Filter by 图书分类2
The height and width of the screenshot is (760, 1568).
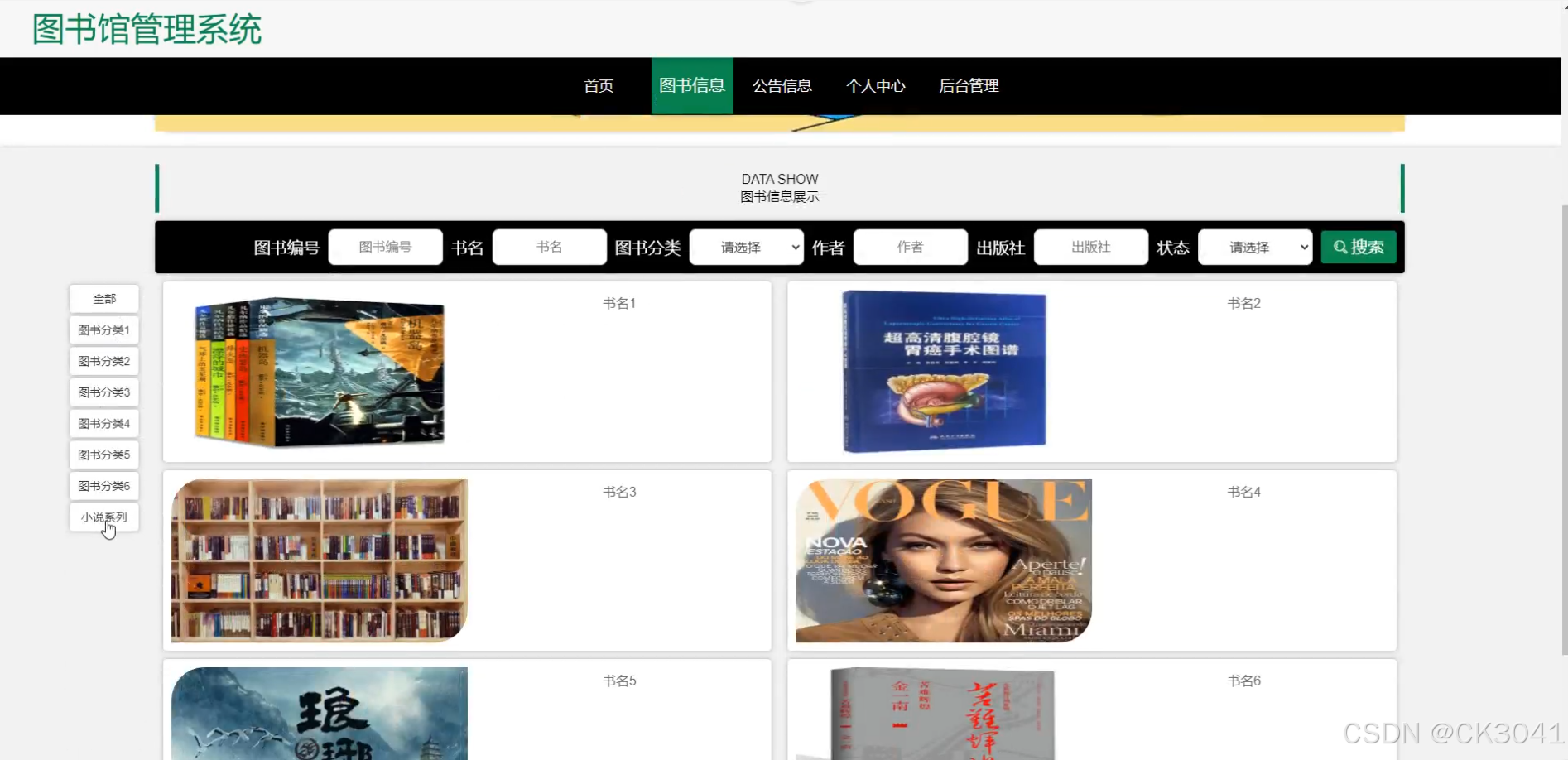click(x=104, y=361)
